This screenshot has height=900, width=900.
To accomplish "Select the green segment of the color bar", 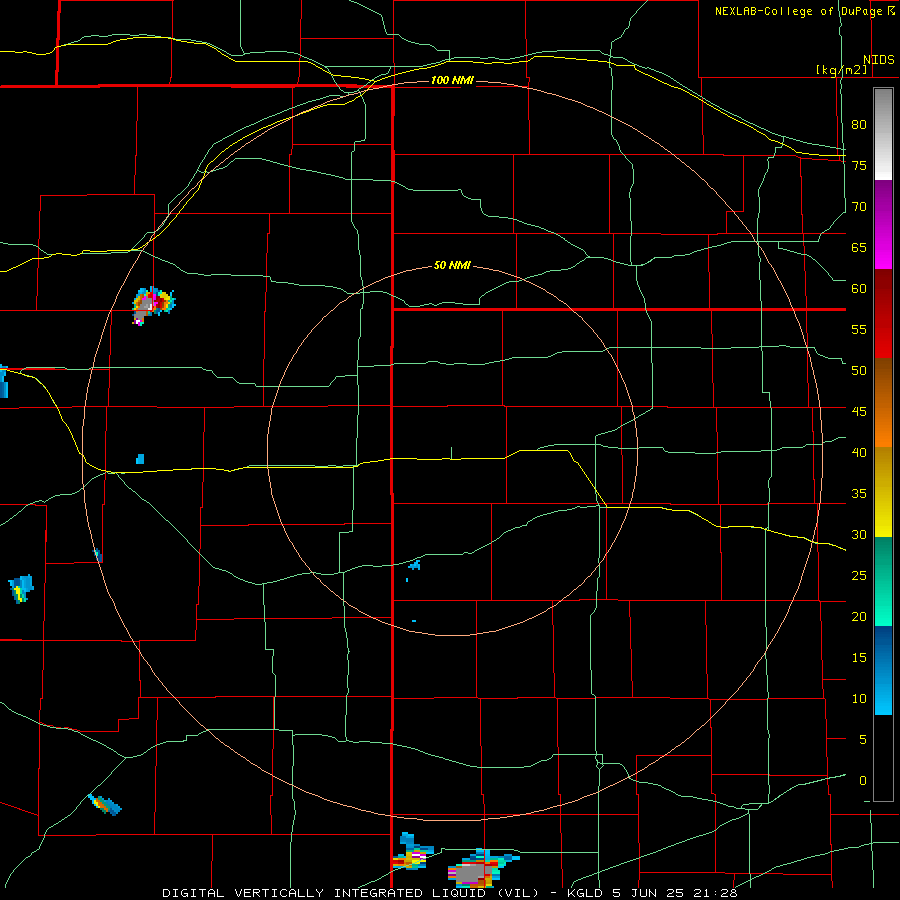I will pyautogui.click(x=883, y=581).
